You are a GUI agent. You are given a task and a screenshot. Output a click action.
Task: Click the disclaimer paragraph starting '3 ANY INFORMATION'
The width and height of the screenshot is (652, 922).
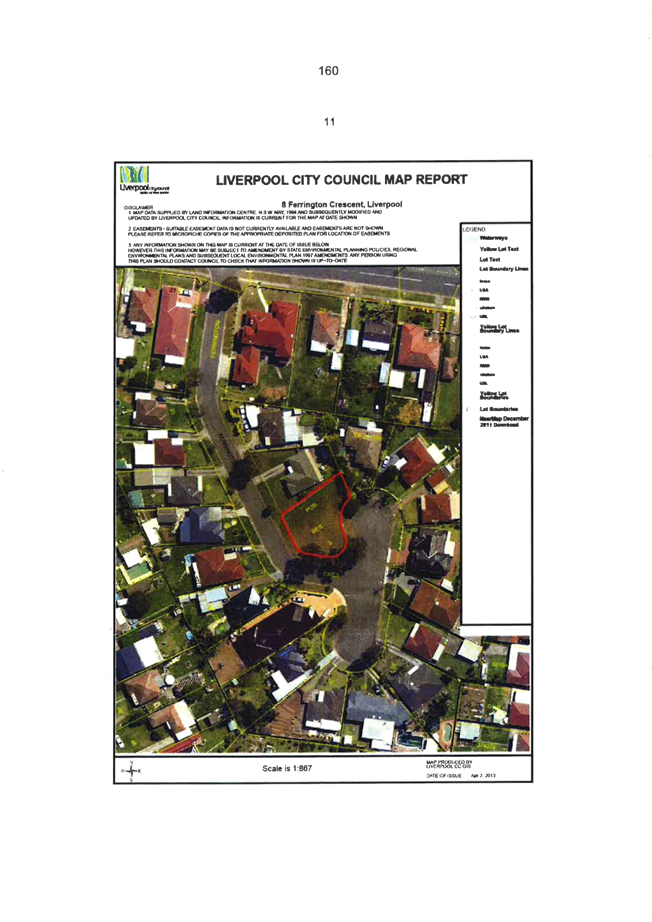pyautogui.click(x=272, y=252)
